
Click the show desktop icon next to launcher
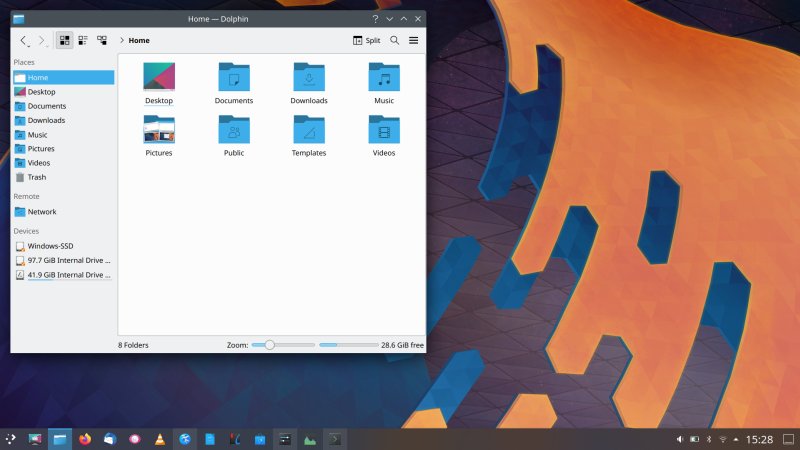pyautogui.click(x=35, y=439)
